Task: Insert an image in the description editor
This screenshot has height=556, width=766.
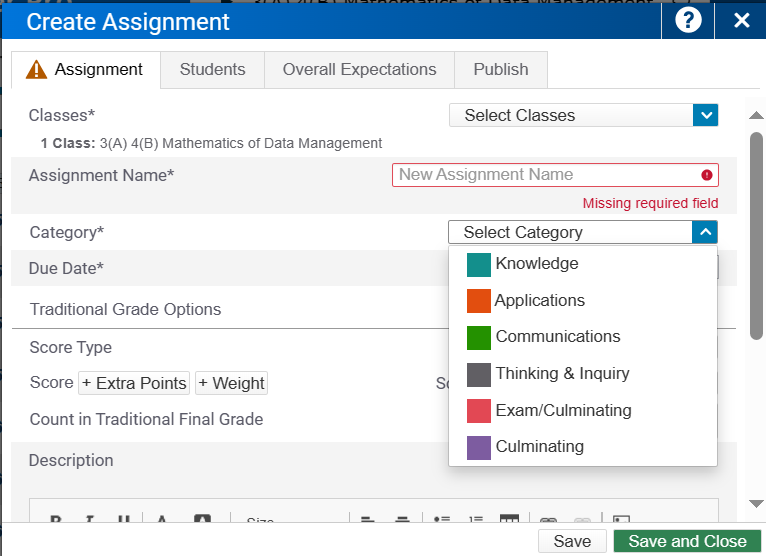Action: (x=621, y=520)
